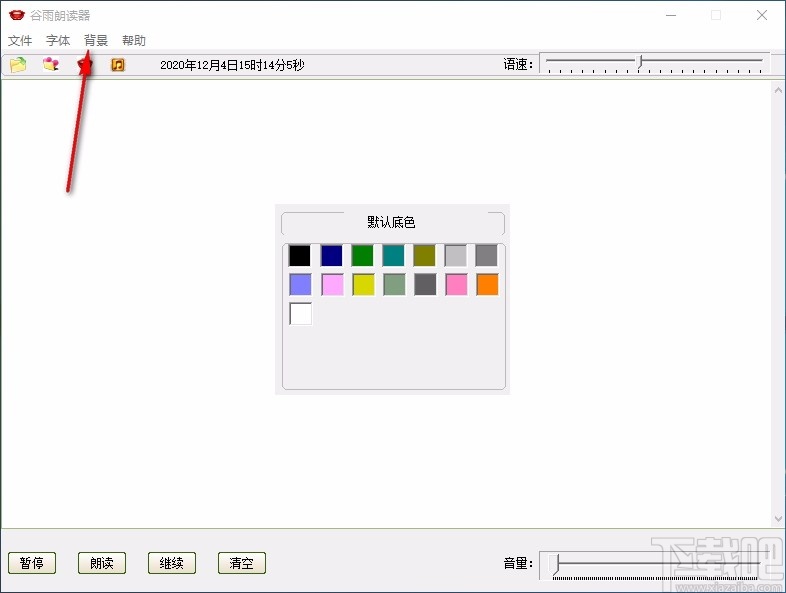Click the flower-decorated folder toolbar icon
Viewport: 786px width, 593px height.
(x=51, y=64)
